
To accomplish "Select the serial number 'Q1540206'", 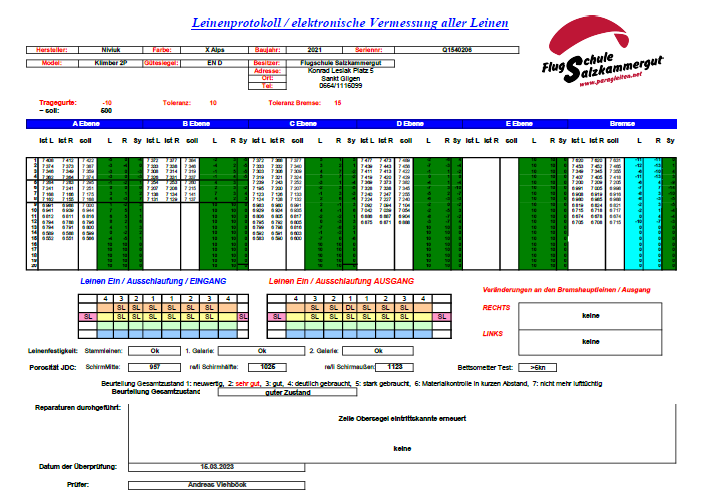I will (x=457, y=50).
